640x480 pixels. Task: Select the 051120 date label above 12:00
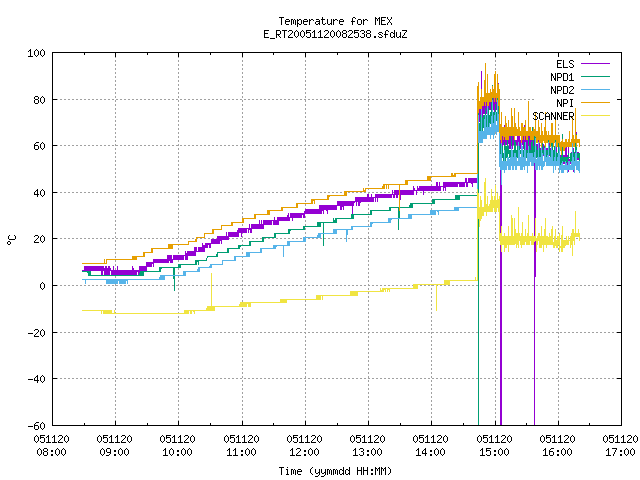304,439
